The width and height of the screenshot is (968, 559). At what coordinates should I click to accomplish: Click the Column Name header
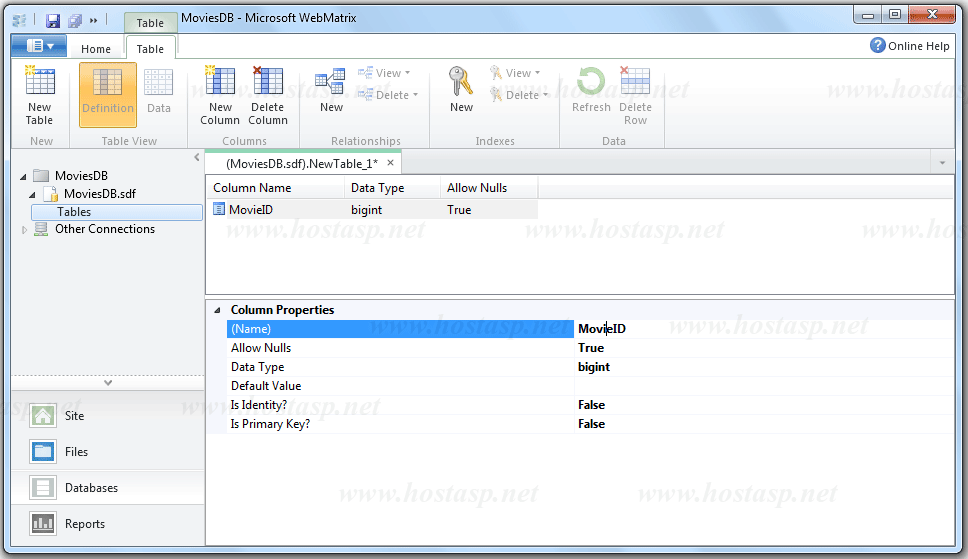click(275, 188)
